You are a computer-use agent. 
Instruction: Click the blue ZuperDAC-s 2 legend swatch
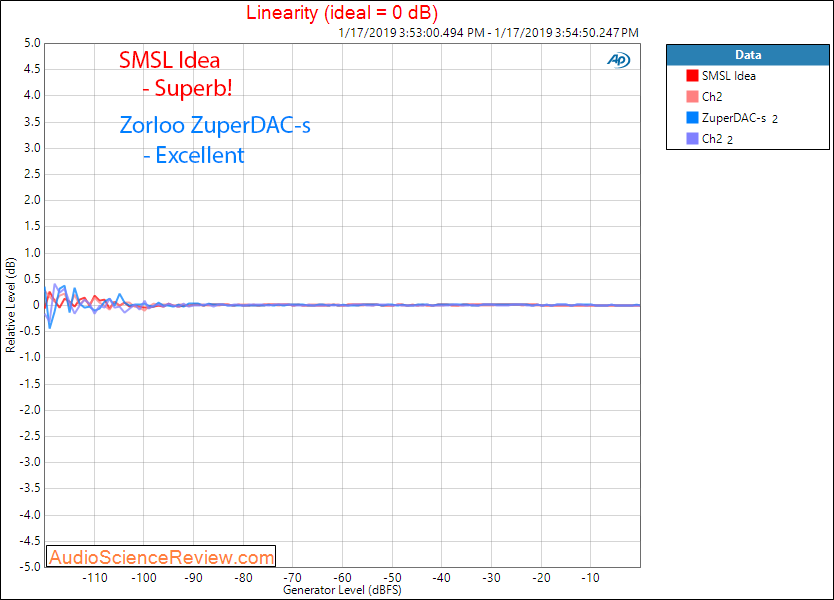point(692,118)
